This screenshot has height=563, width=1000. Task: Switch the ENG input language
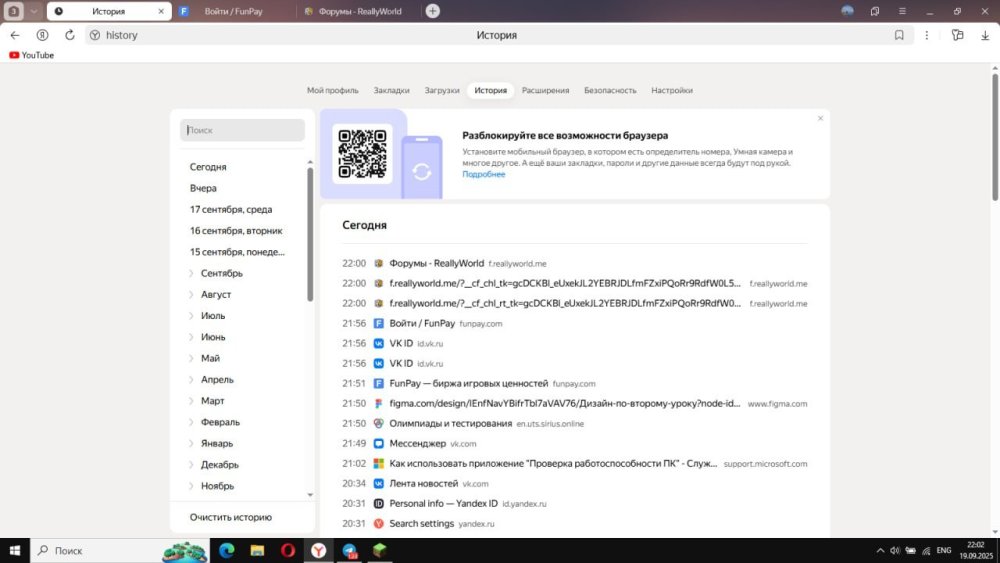[x=944, y=550]
